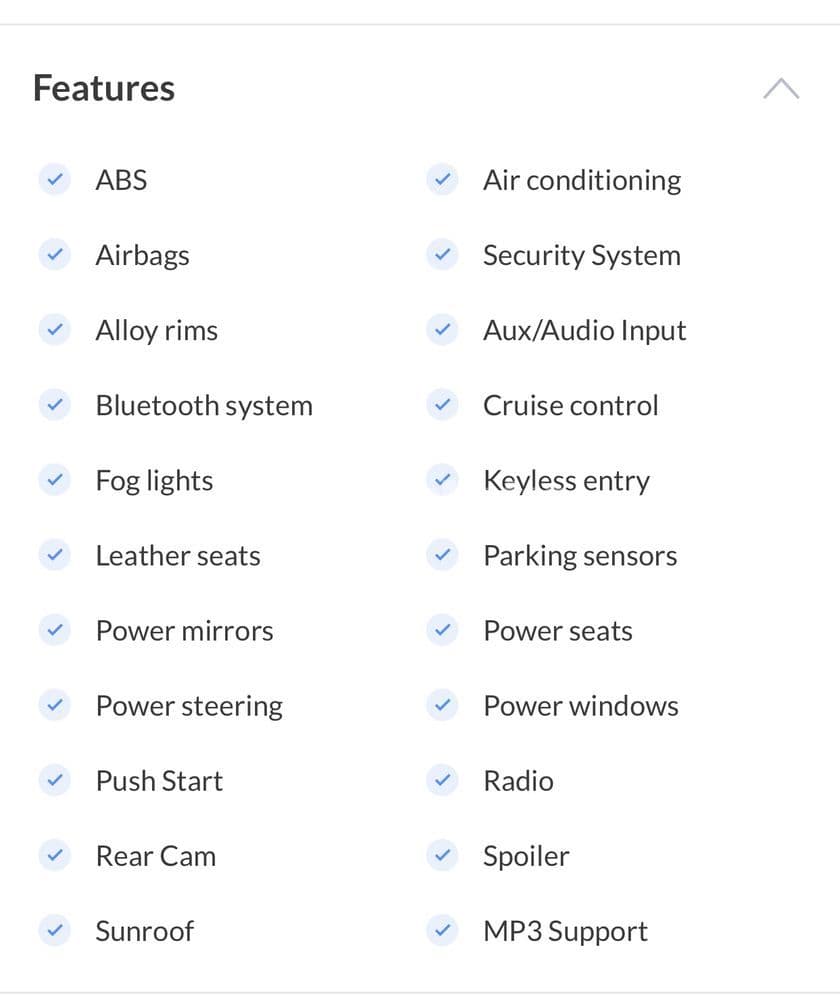Viewport: 840px width, 1000px height.
Task: Click the Airbags checkmark icon
Action: pyautogui.click(x=54, y=255)
